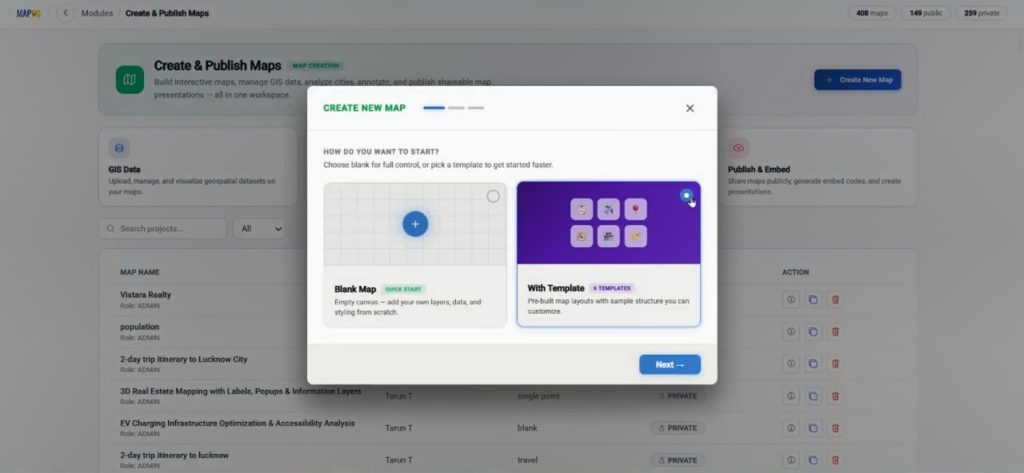Click 'single point' template cell
Screen dimensions: 1024x473
click(538, 396)
